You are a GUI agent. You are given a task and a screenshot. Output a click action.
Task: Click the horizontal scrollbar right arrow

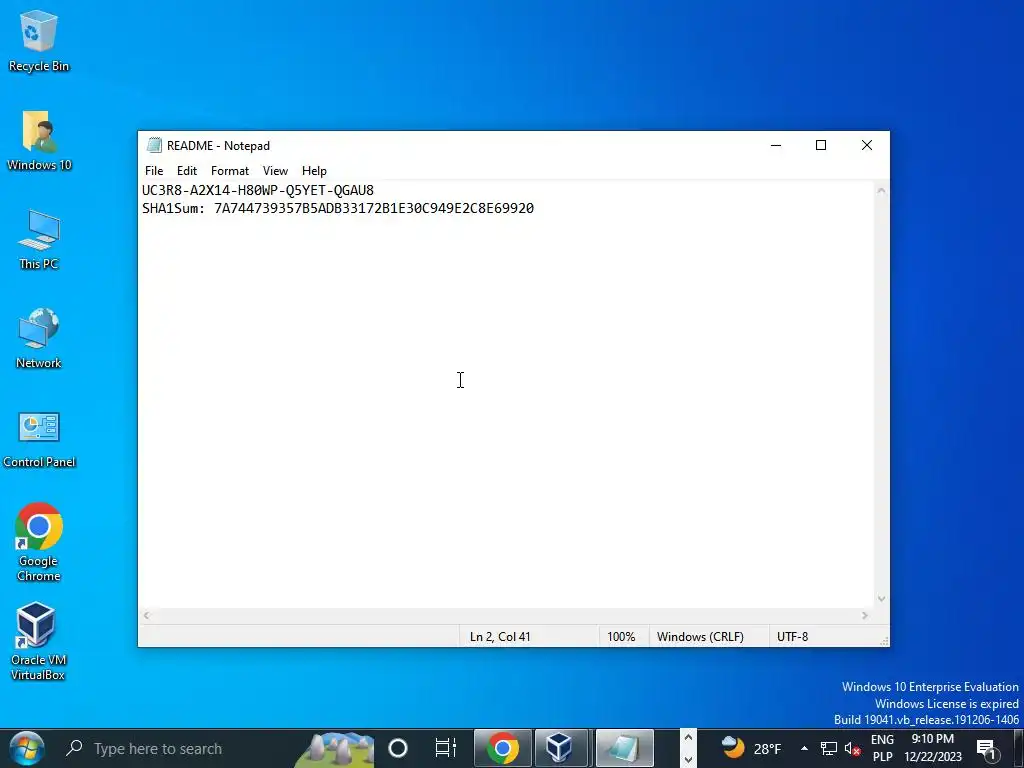865,615
